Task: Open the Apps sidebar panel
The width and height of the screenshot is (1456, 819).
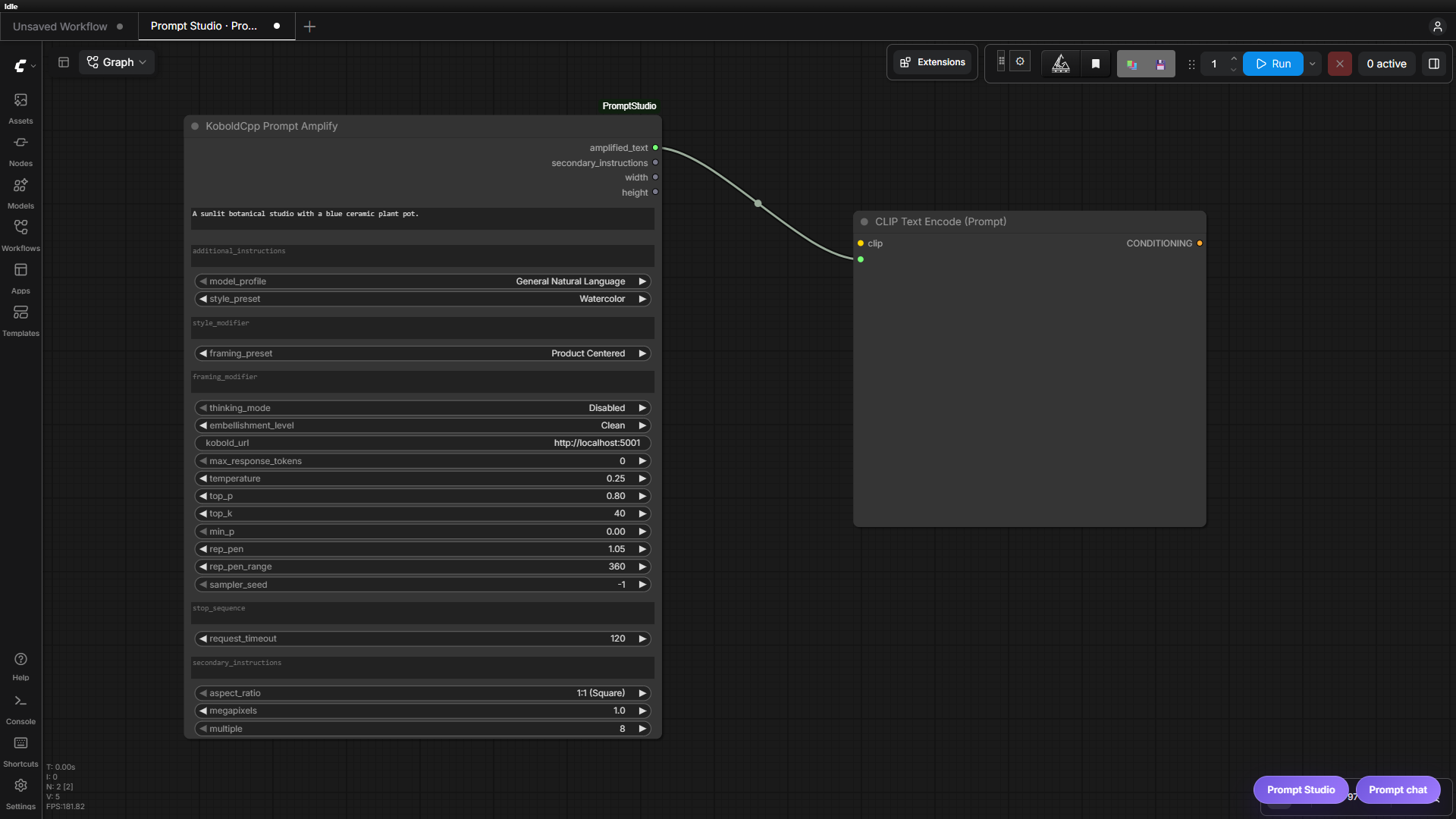Action: click(20, 278)
